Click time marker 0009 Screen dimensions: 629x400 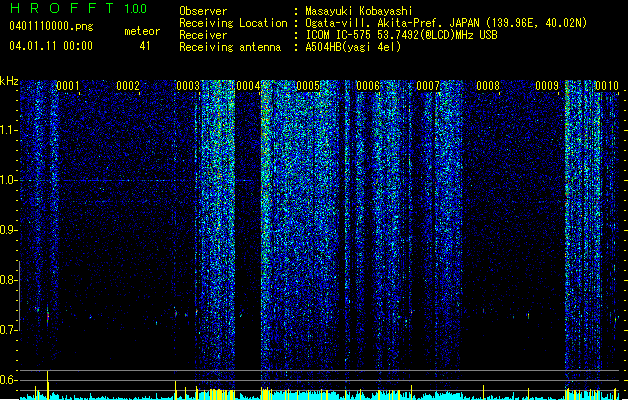[x=547, y=86]
